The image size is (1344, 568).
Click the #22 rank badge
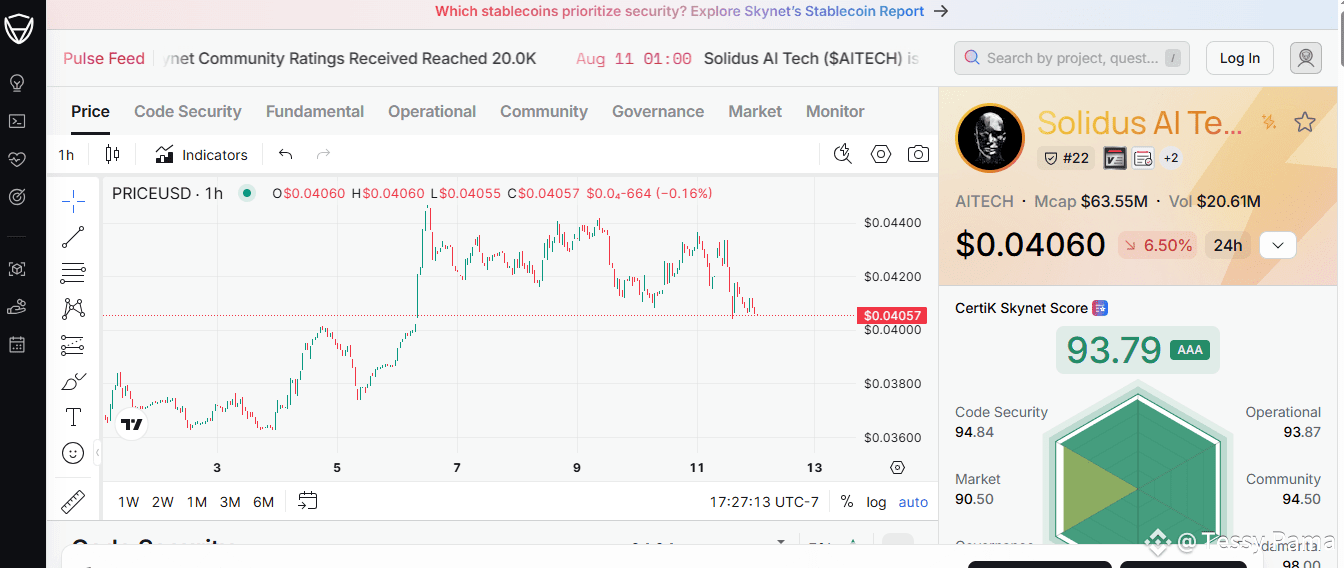tap(1067, 158)
